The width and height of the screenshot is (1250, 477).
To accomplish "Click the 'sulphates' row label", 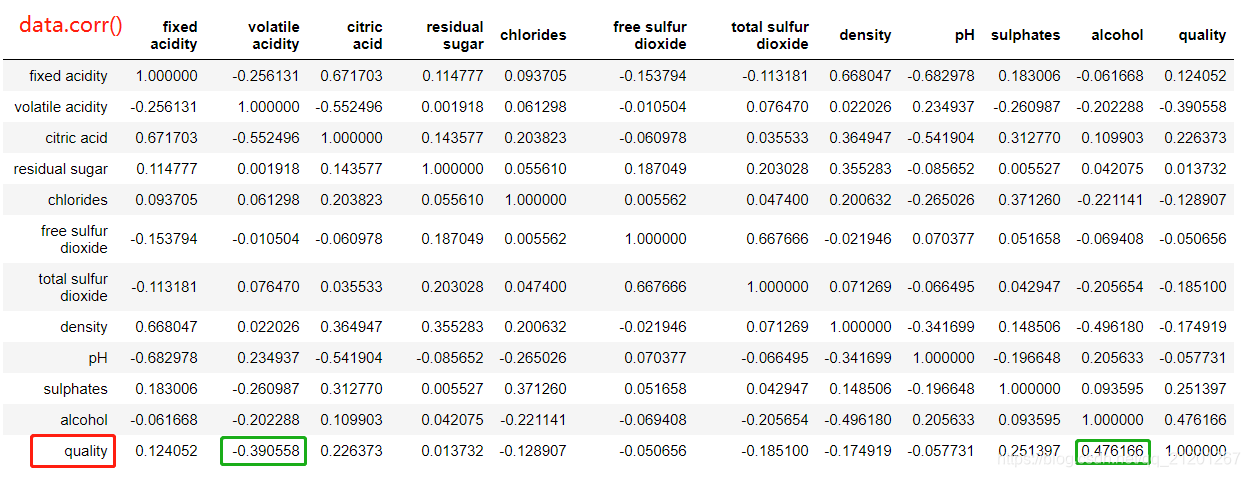I will pos(75,389).
